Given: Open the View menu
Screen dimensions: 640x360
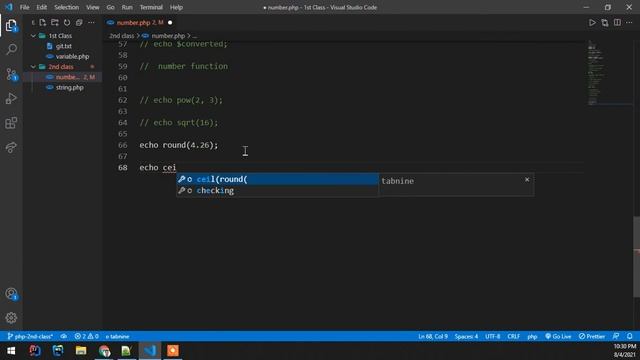Looking at the screenshot, I should coord(93,7).
